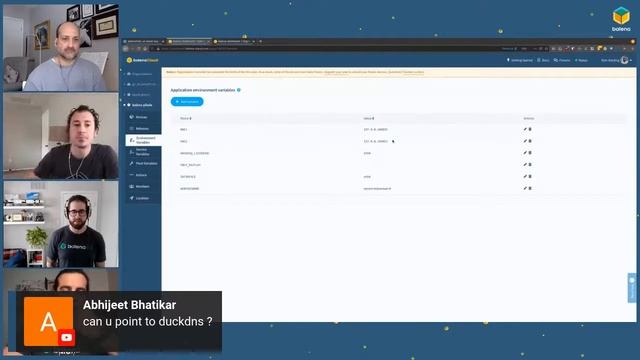Edit the DNS1 variable with pencil icon
The width and height of the screenshot is (640, 360).
tap(525, 129)
